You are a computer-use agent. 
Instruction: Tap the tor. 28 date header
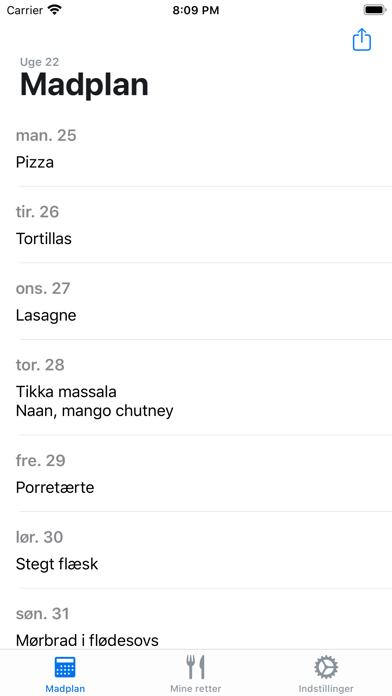click(x=40, y=365)
